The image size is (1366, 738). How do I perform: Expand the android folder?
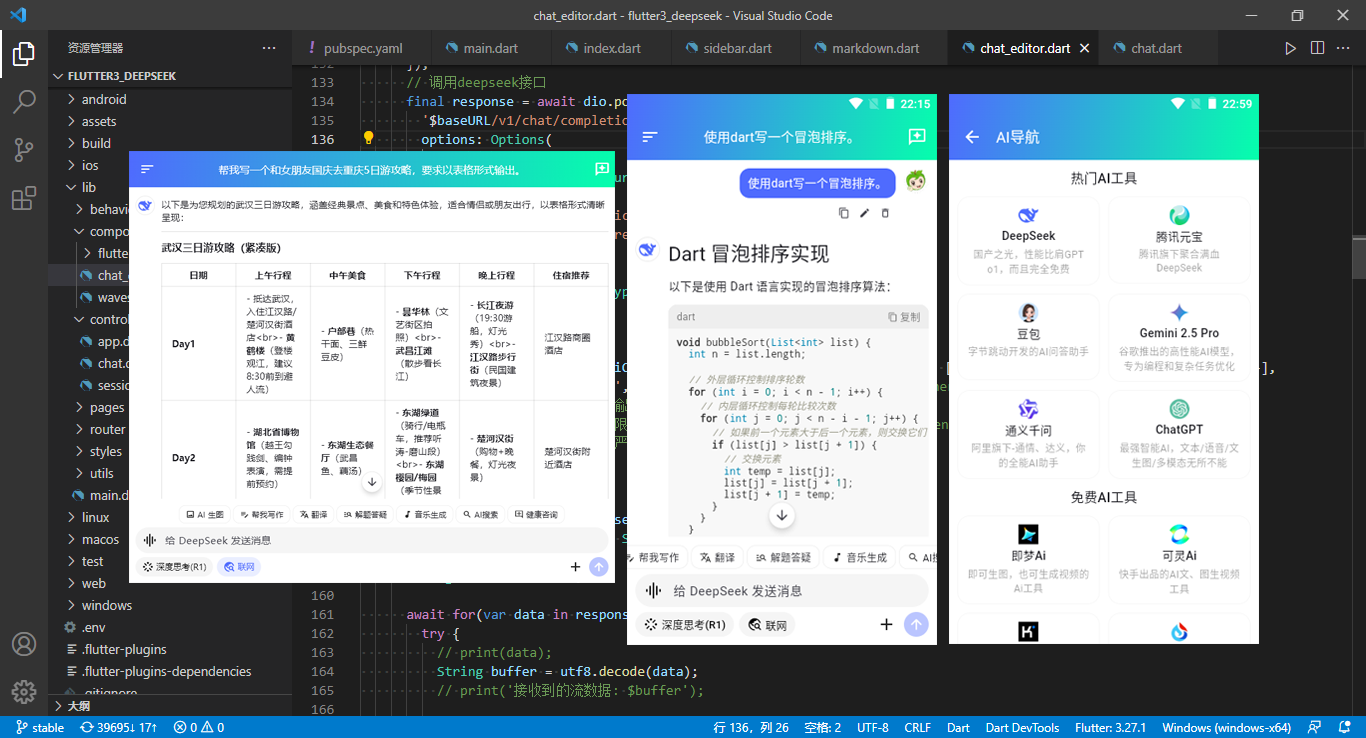(x=104, y=99)
